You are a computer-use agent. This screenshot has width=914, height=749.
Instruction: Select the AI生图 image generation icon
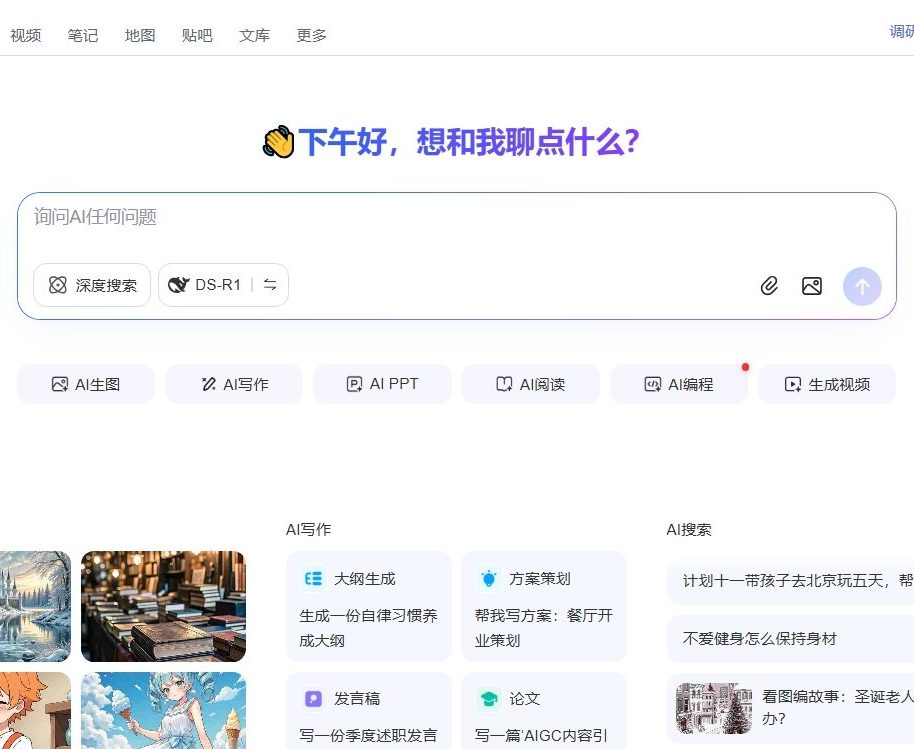[58, 383]
